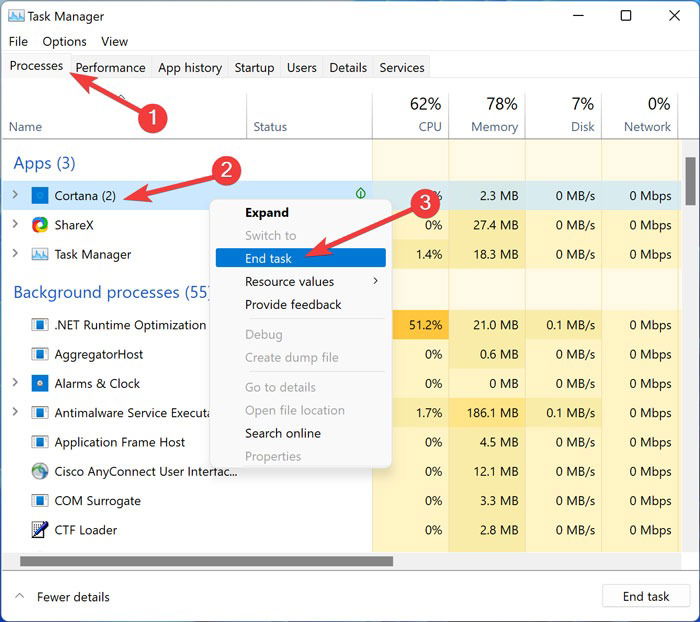This screenshot has width=700, height=622.
Task: Click the Alarms & Clock icon
Action: [x=40, y=383]
